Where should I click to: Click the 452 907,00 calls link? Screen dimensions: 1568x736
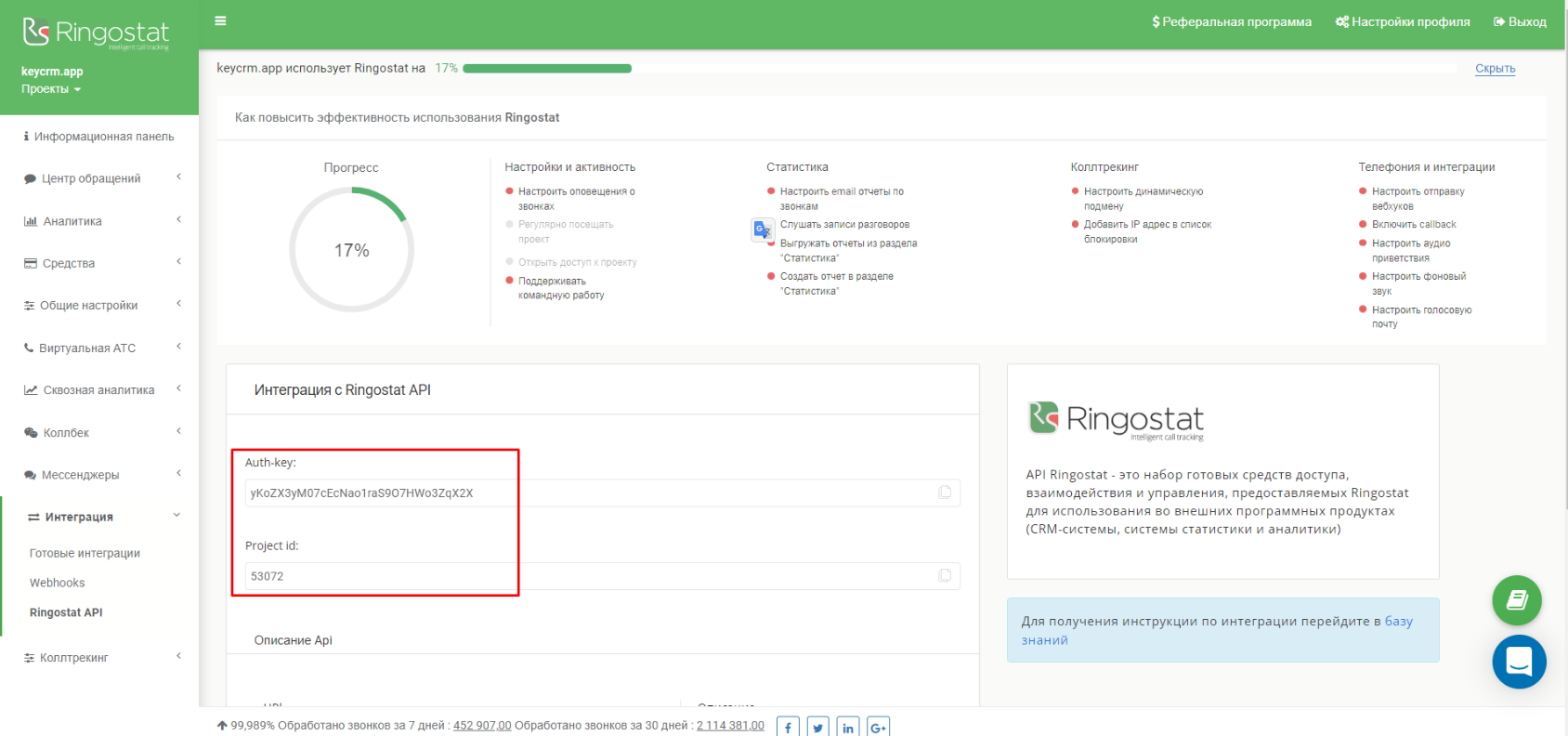pos(482,726)
